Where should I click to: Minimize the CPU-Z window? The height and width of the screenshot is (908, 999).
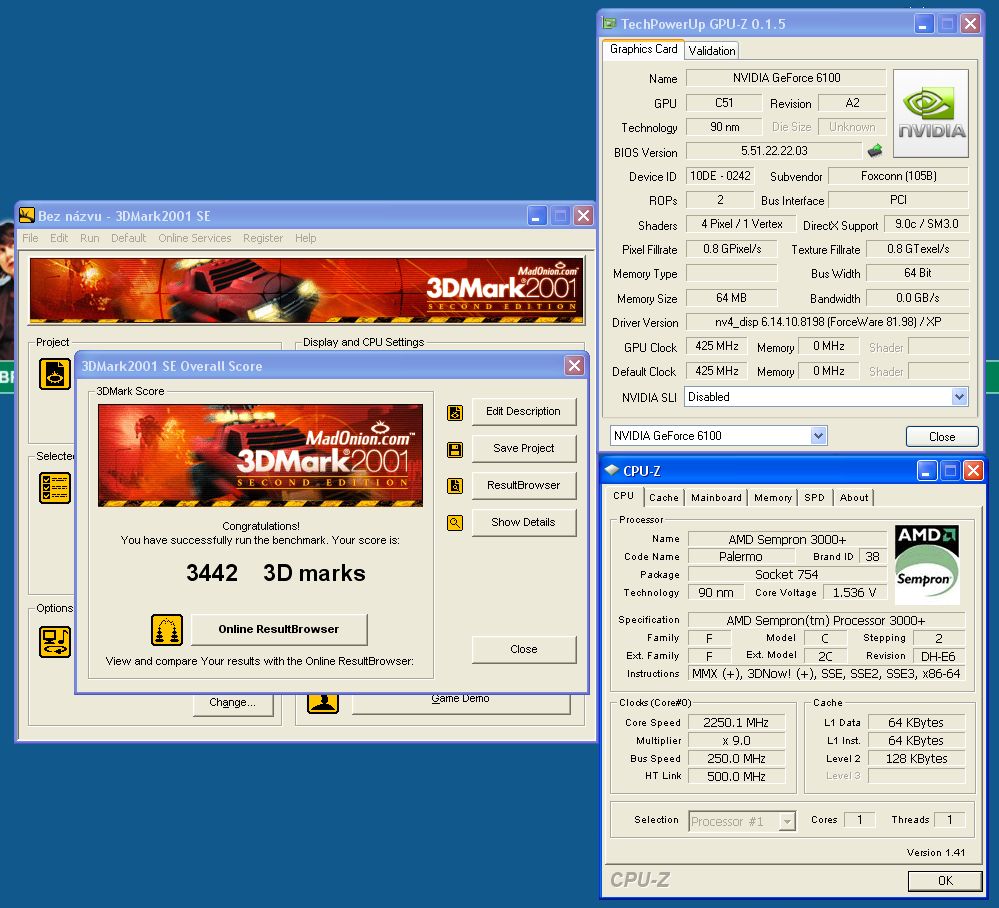click(927, 470)
